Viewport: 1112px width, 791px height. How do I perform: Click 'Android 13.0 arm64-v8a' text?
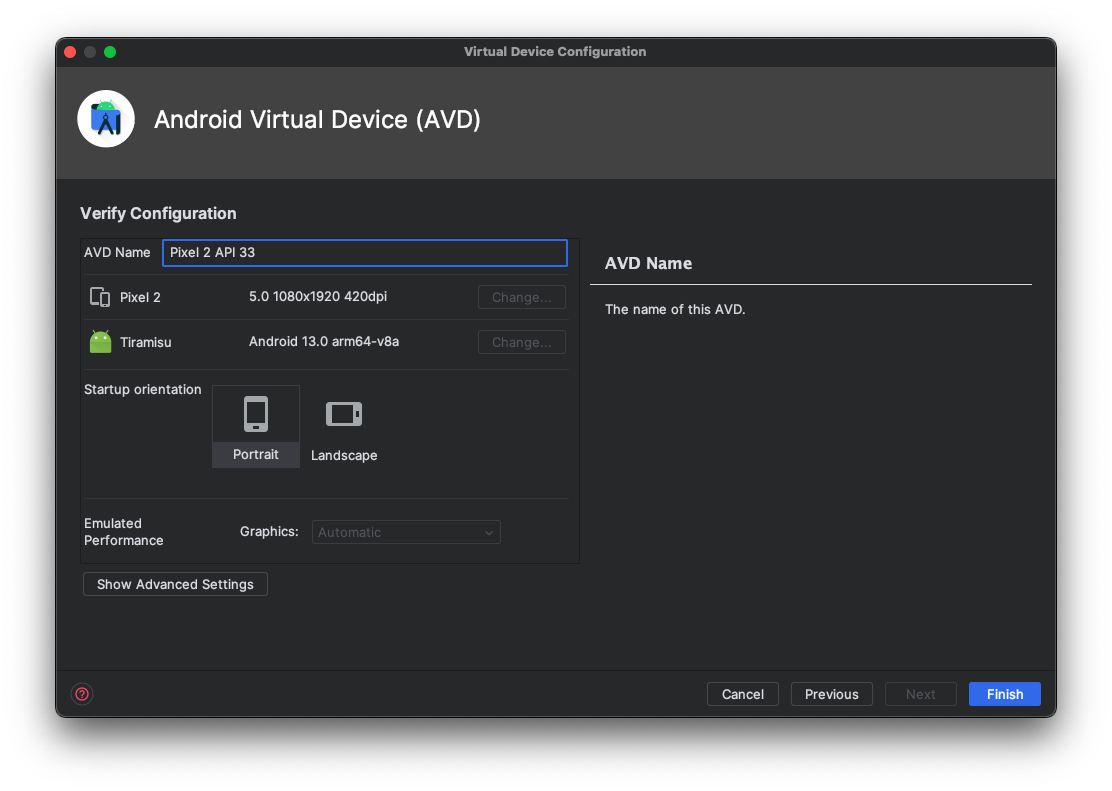324,341
